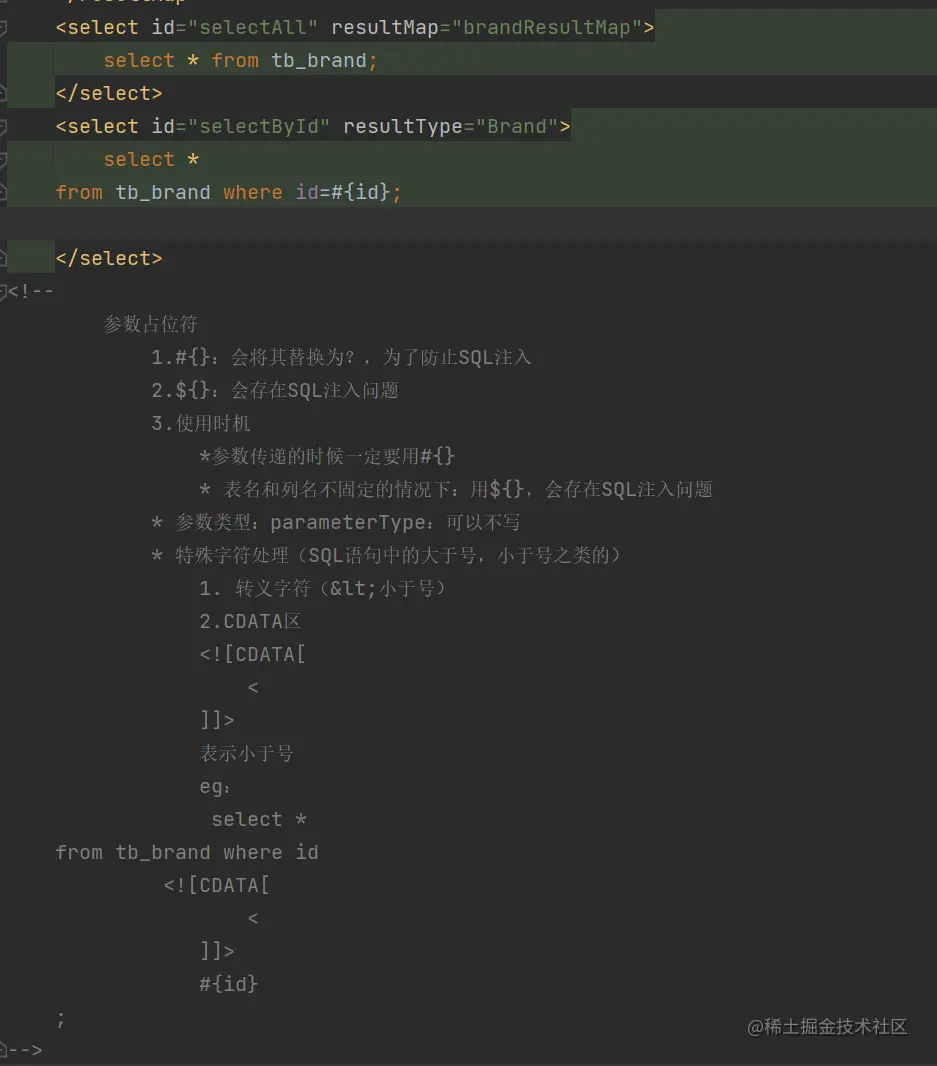Image resolution: width=937 pixels, height=1066 pixels.
Task: Click the </select> tag directly below 'select * from tb_brand;'
Action: tap(109, 93)
